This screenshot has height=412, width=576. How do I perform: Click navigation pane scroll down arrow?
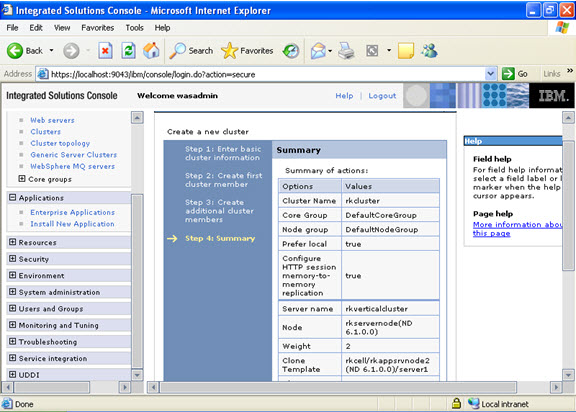pos(137,375)
